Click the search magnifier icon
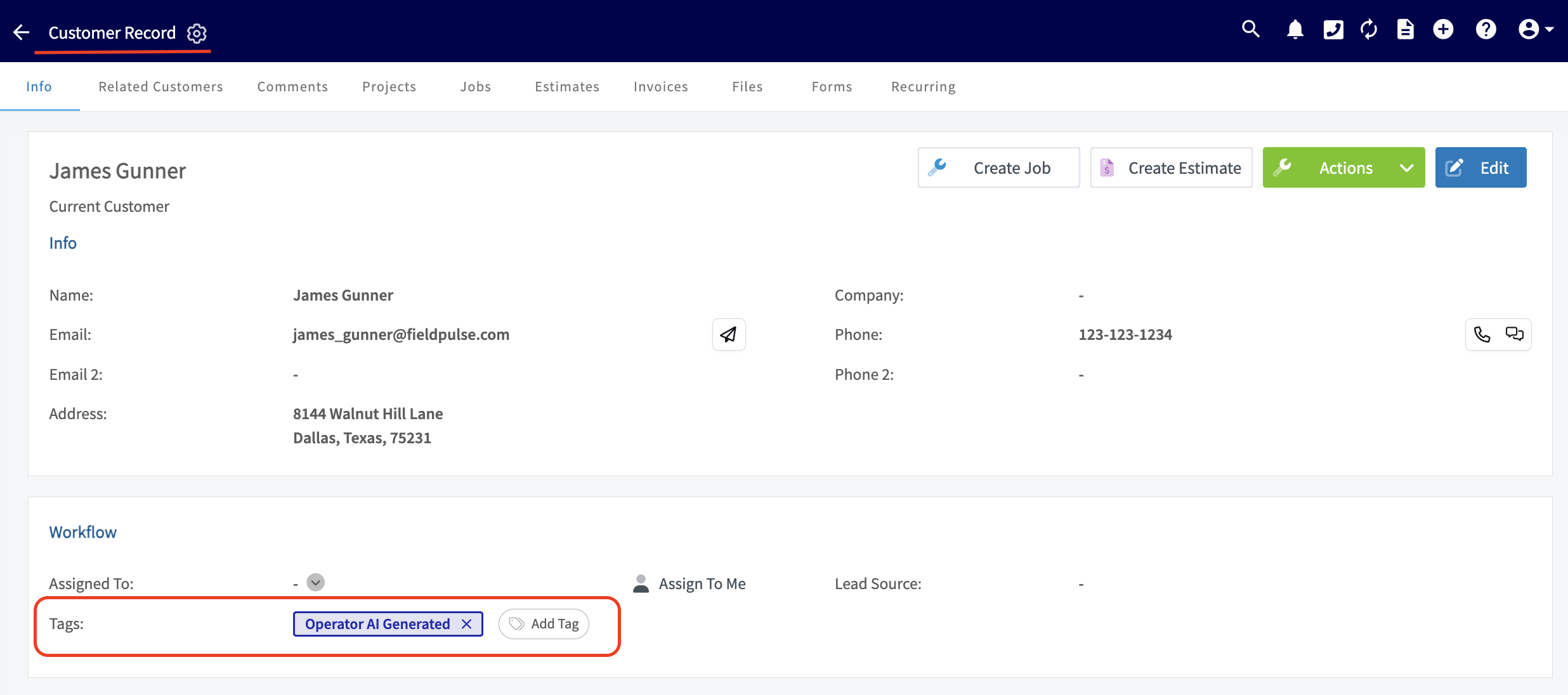 click(x=1250, y=29)
